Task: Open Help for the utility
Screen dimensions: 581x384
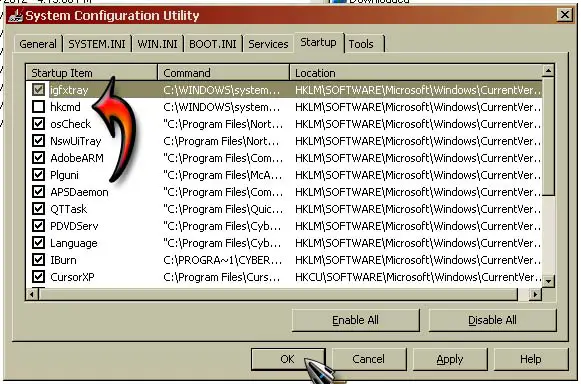Action: [x=531, y=359]
